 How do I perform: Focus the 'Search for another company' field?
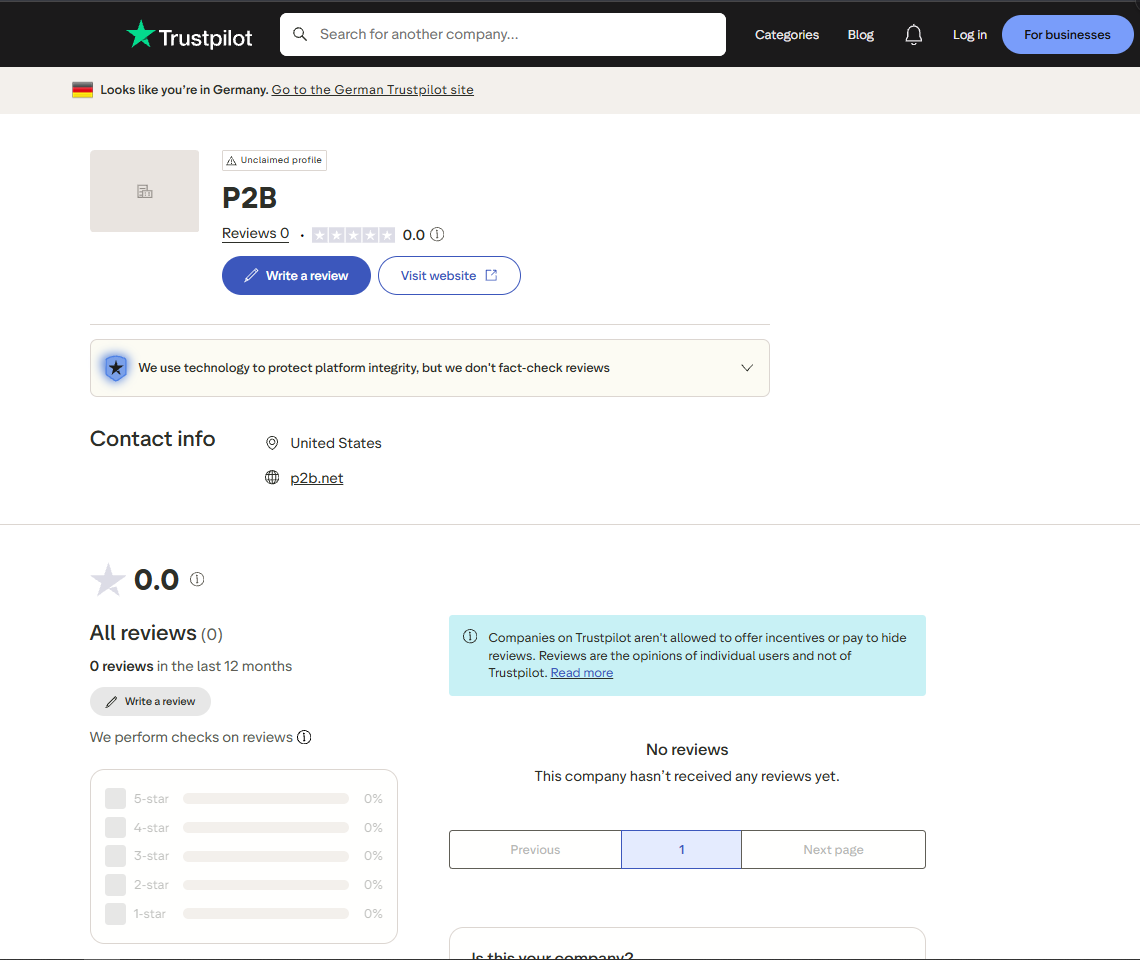point(502,34)
